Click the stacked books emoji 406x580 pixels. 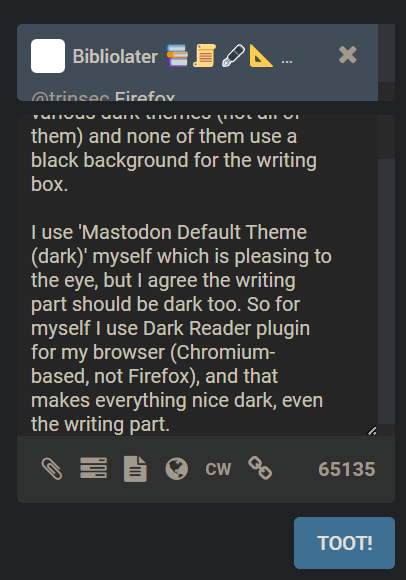(177, 55)
